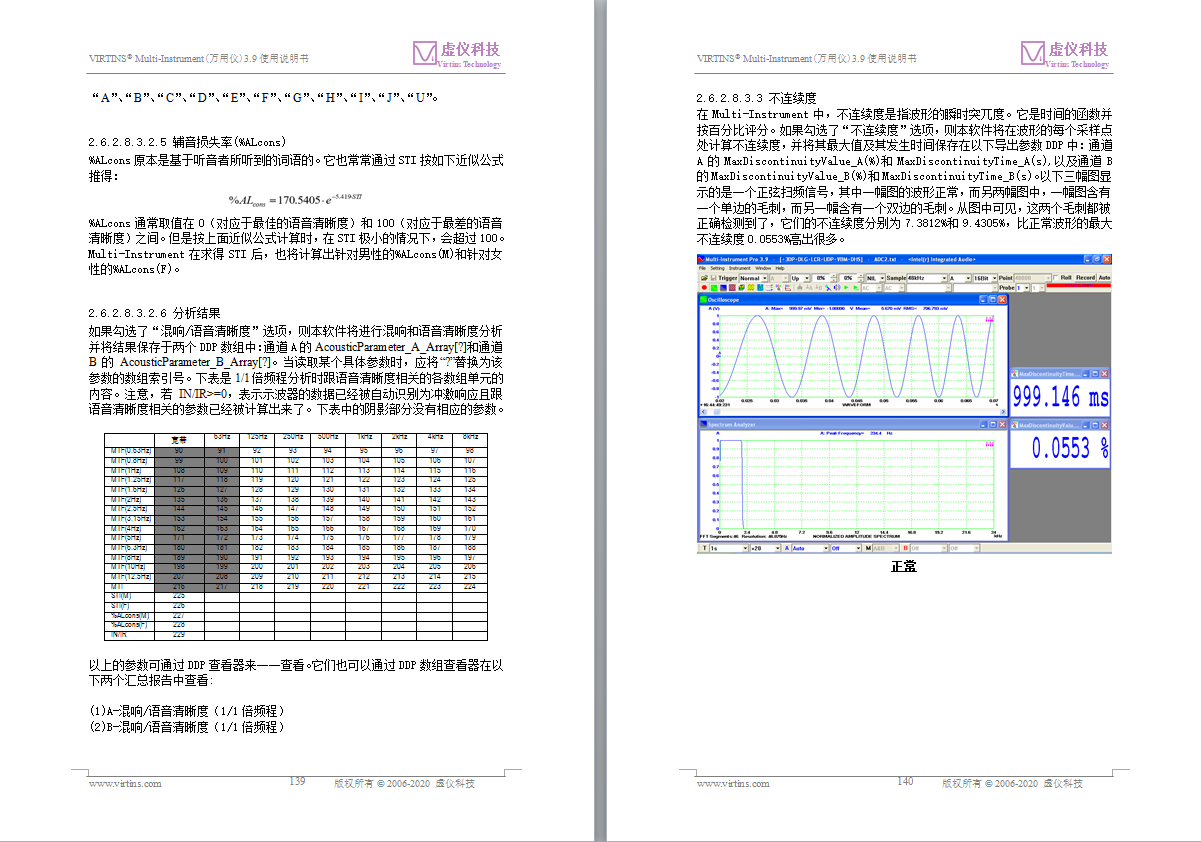
Task: Click the red input level bar
Action: [1079, 285]
